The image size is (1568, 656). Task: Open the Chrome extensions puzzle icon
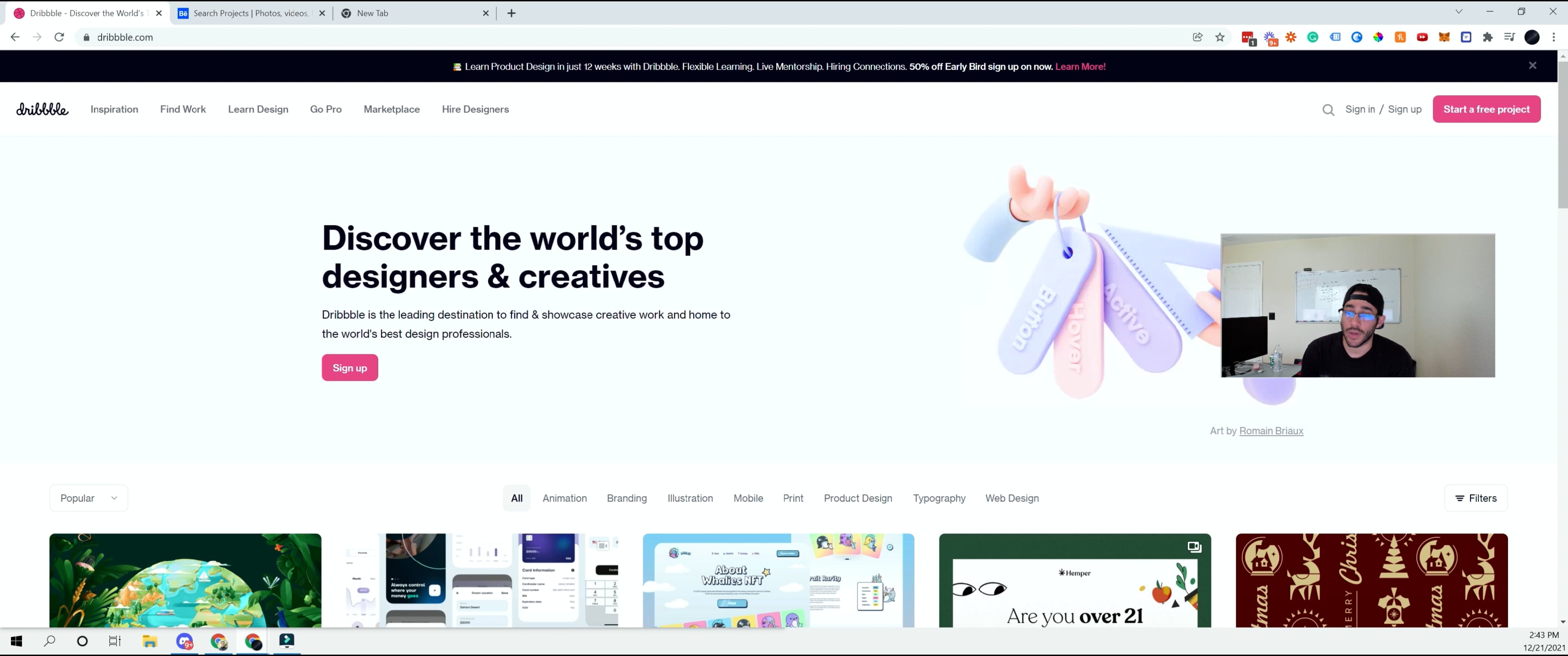[1488, 37]
